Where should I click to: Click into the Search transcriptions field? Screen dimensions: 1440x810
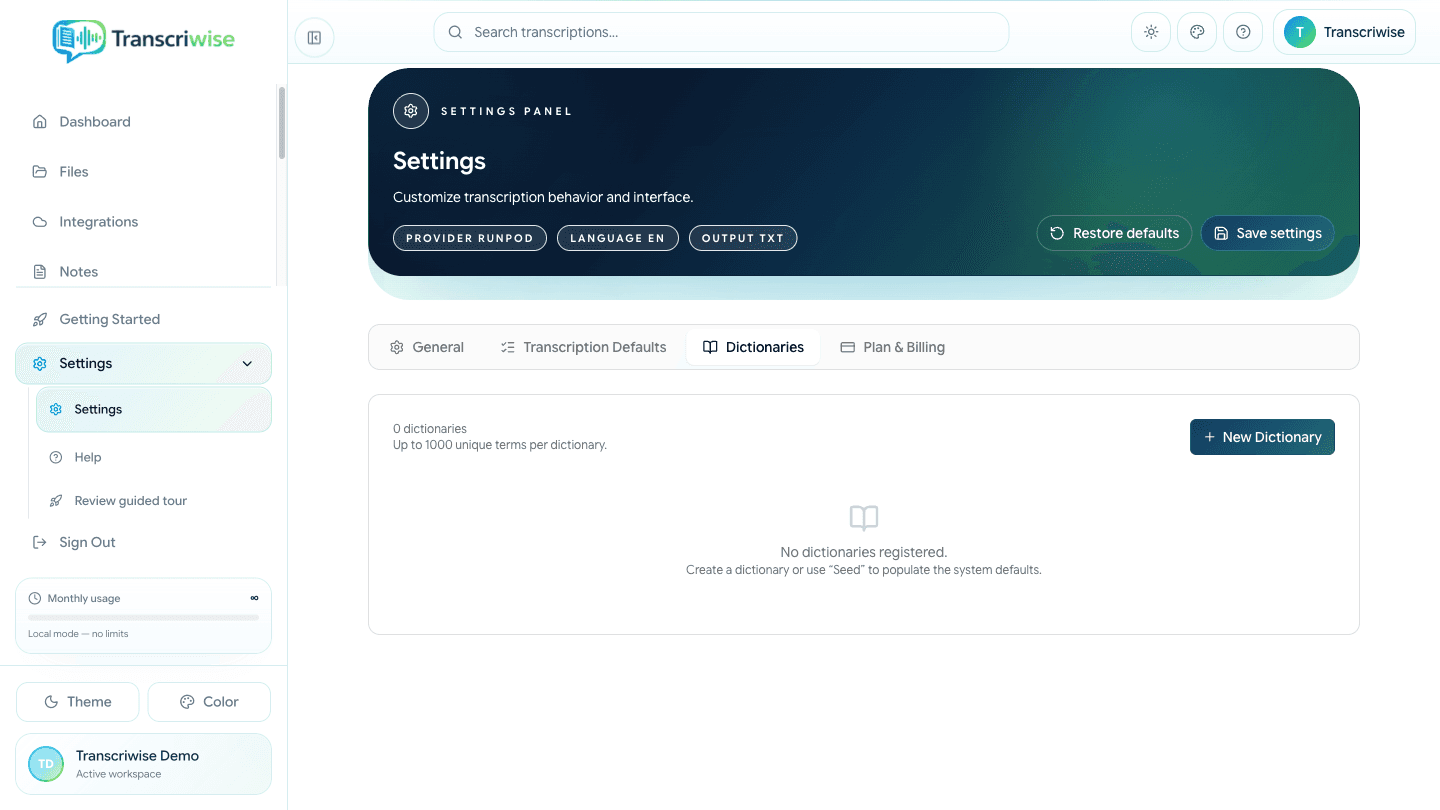tap(721, 32)
